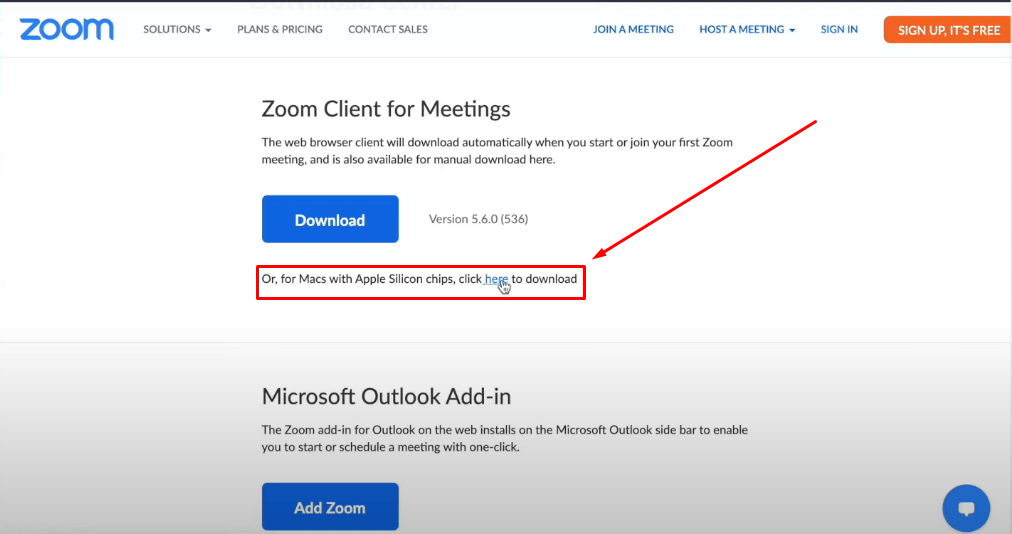Image resolution: width=1012 pixels, height=534 pixels.
Task: Open Join a Meeting link
Action: pos(633,30)
